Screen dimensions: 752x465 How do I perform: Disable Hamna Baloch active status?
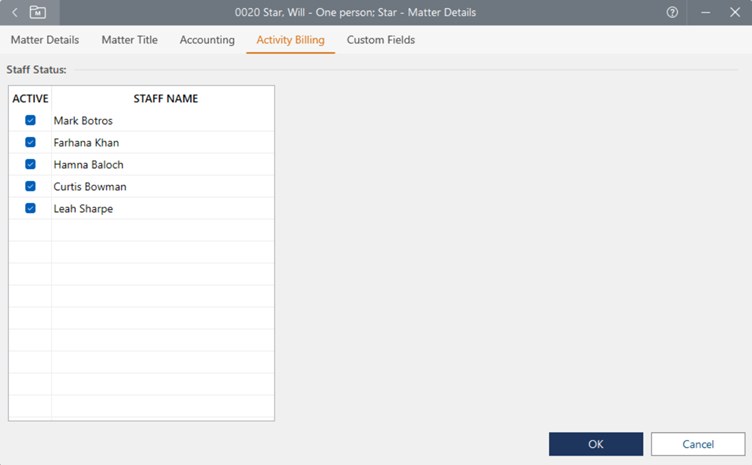coord(30,165)
